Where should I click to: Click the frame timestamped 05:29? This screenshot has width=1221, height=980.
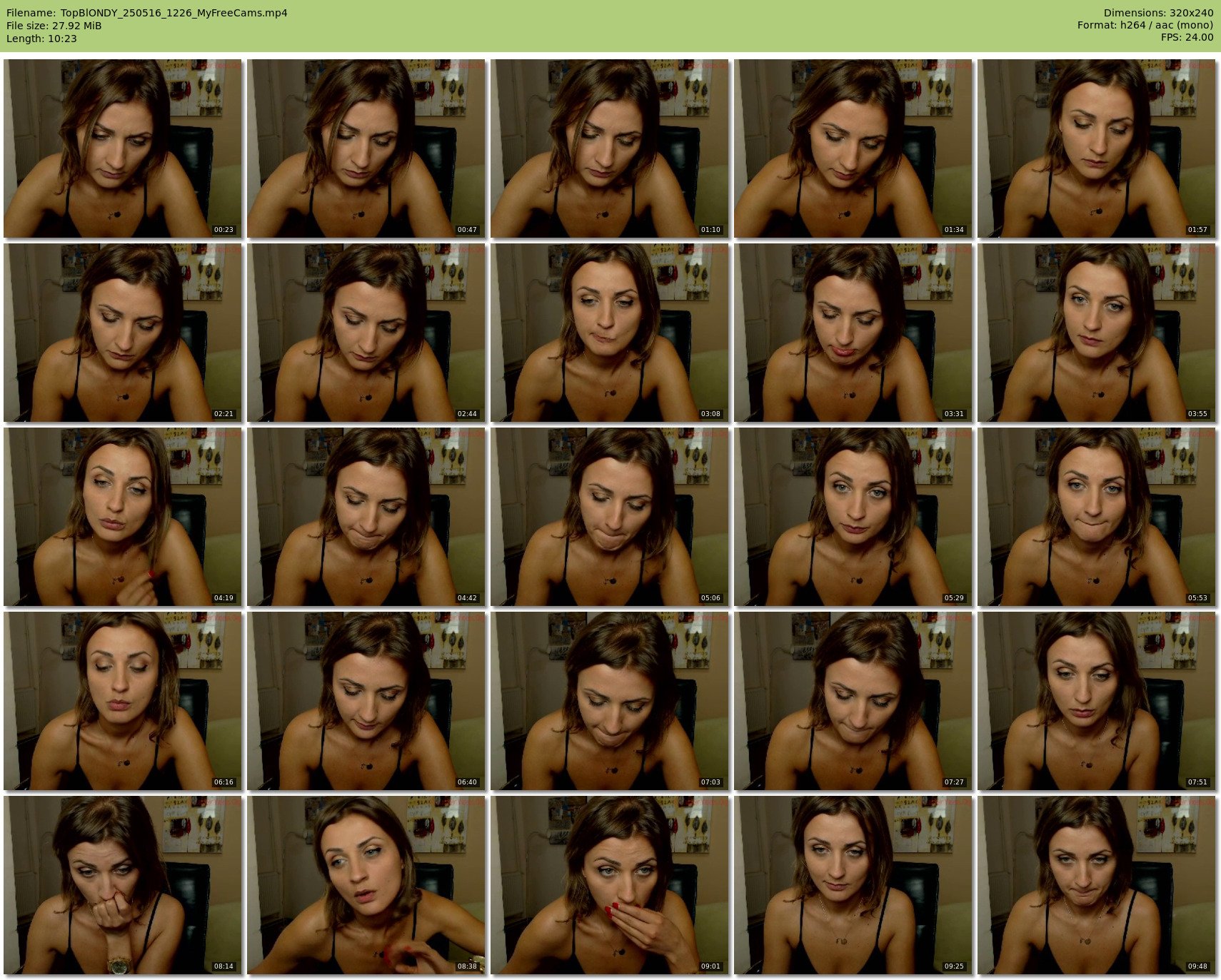(x=853, y=517)
